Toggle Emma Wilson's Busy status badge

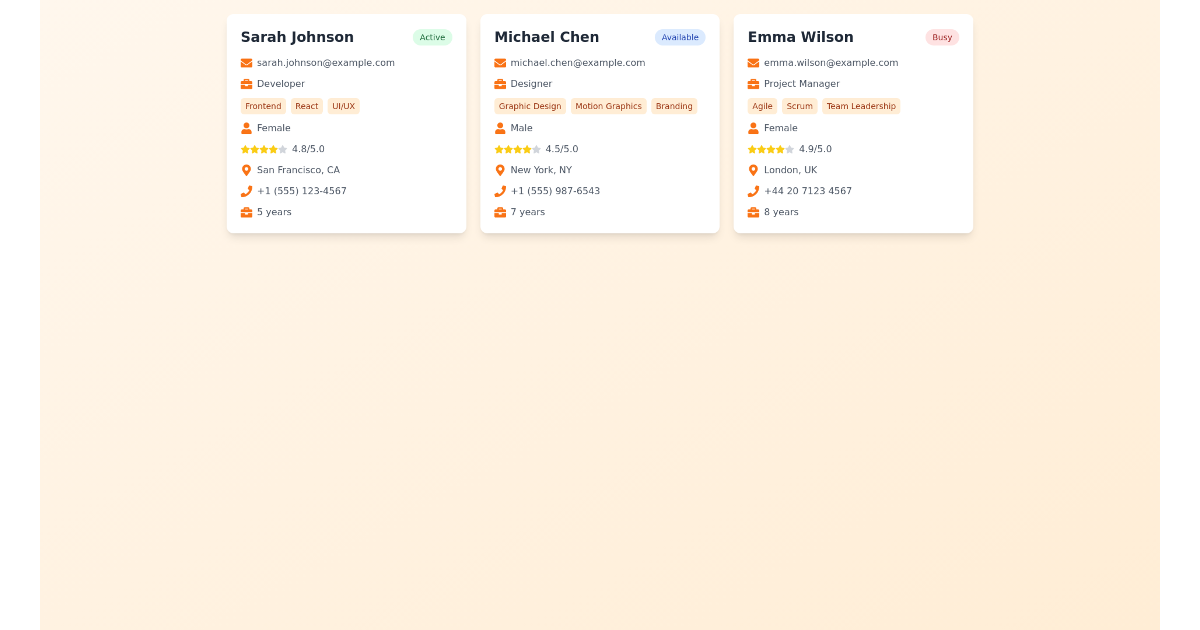(942, 37)
